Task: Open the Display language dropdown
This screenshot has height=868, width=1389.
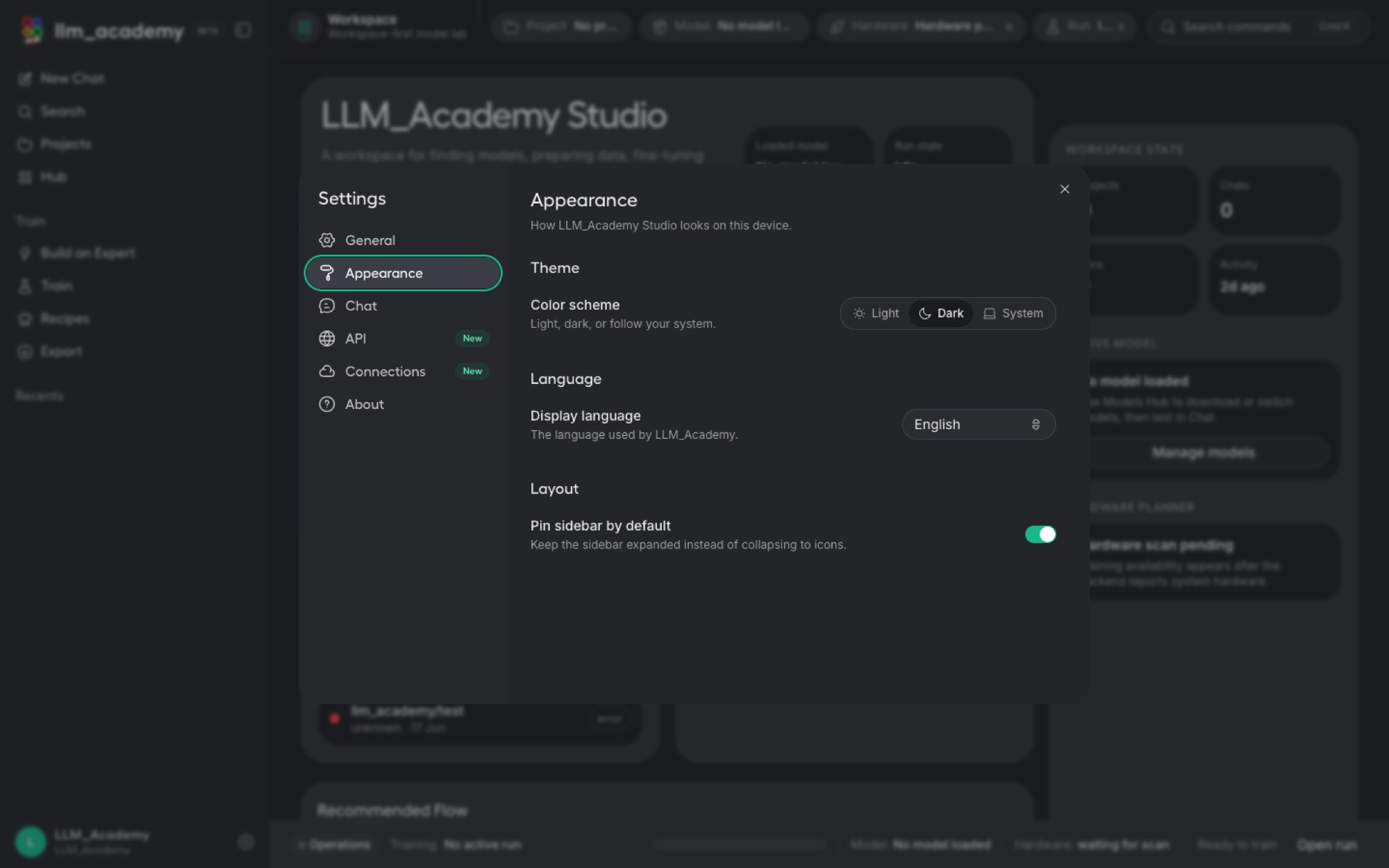Action: (x=979, y=424)
